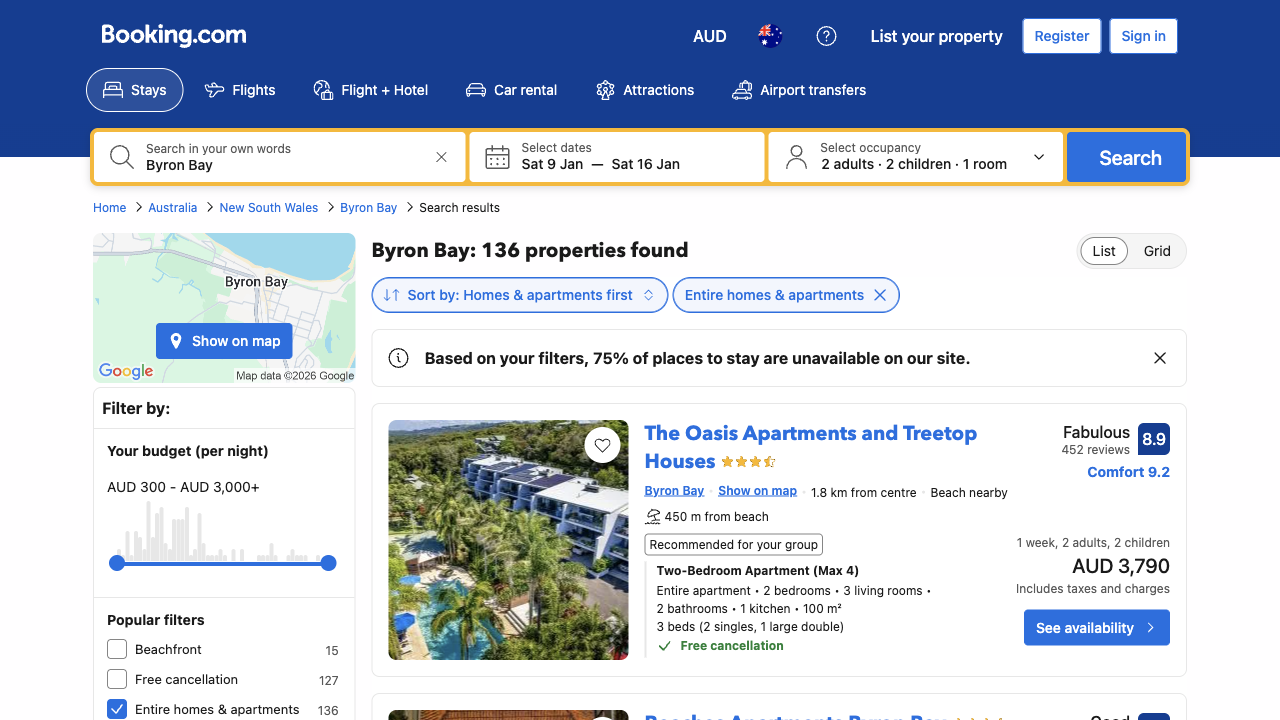Image resolution: width=1280 pixels, height=720 pixels.
Task: Change language via Australian flag icon
Action: (x=770, y=36)
